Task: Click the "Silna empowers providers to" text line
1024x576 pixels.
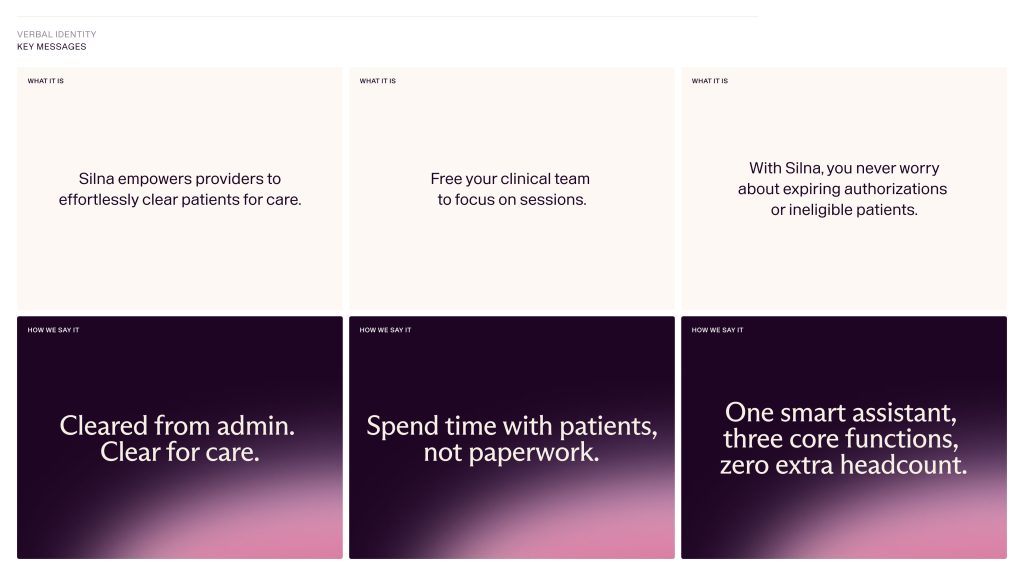Action: (x=180, y=179)
